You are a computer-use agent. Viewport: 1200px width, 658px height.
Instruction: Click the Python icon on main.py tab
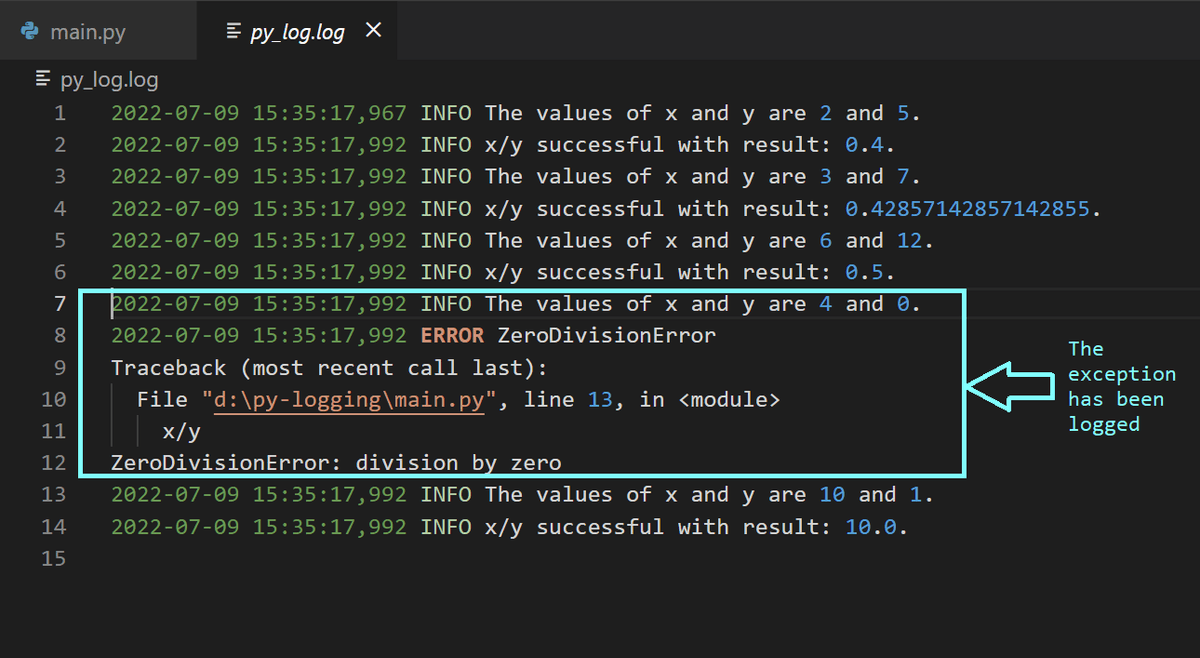coord(27,30)
